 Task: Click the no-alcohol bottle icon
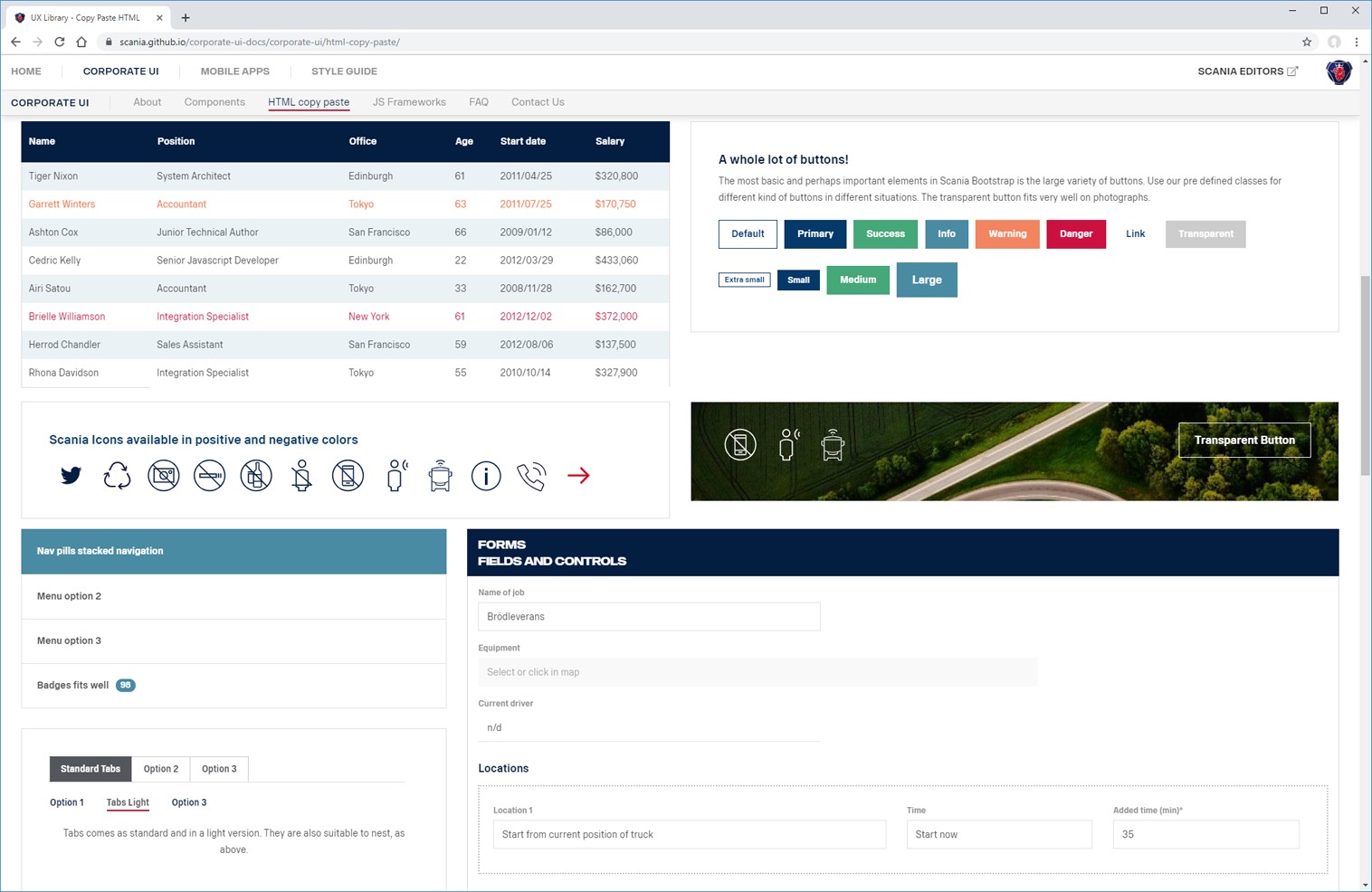256,475
